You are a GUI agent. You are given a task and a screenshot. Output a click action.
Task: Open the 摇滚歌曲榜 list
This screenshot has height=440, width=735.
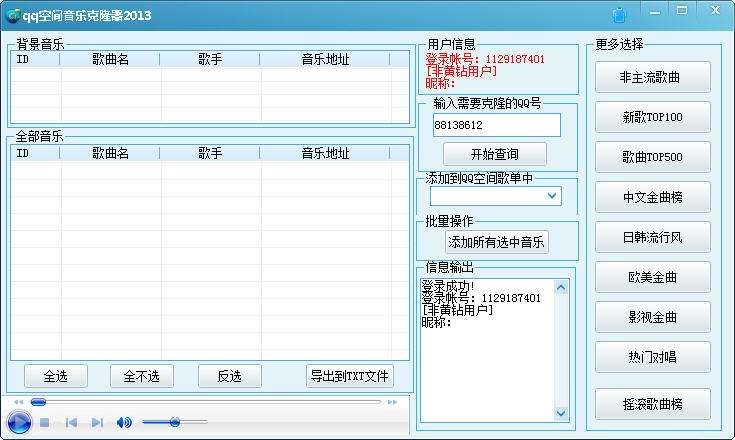652,404
